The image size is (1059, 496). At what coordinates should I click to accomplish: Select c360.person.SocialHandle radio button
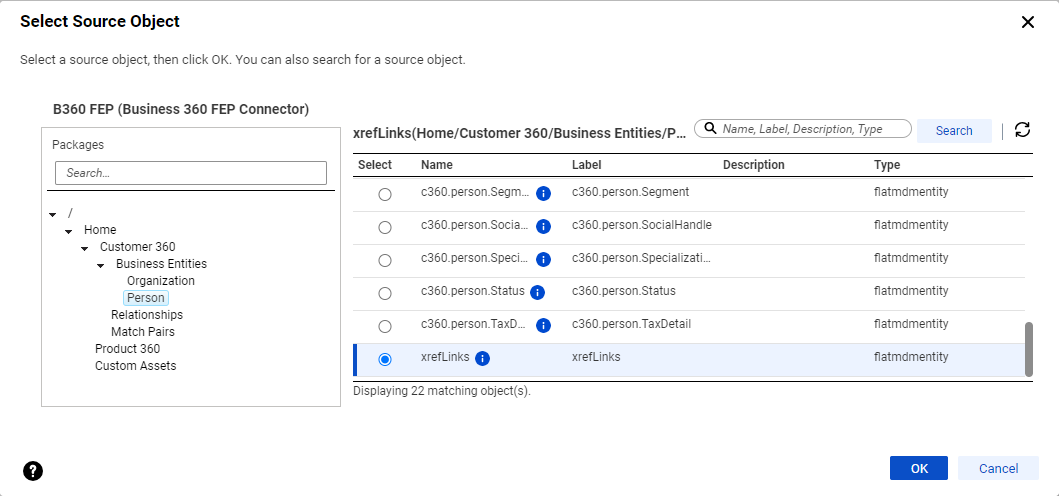coord(385,227)
